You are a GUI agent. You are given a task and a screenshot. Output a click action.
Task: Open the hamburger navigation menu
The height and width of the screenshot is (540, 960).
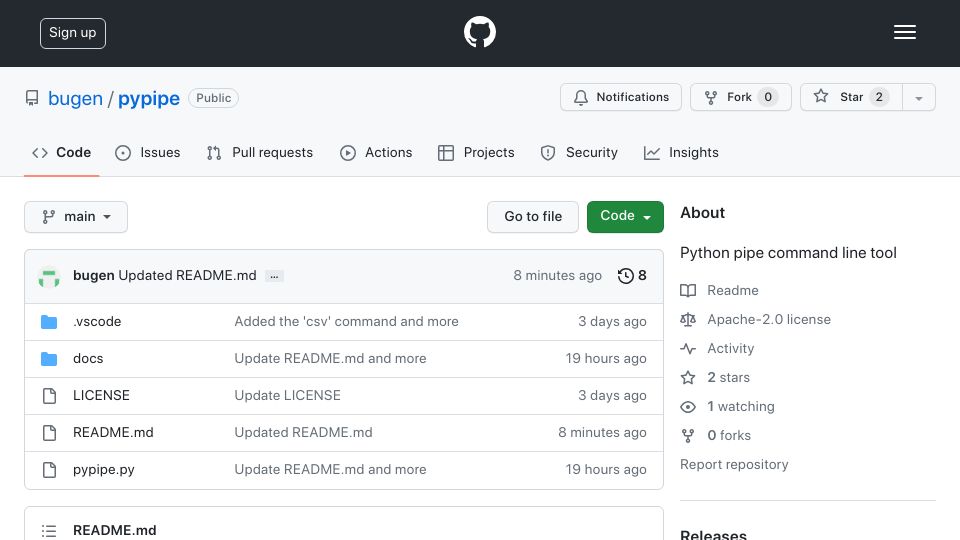(904, 32)
